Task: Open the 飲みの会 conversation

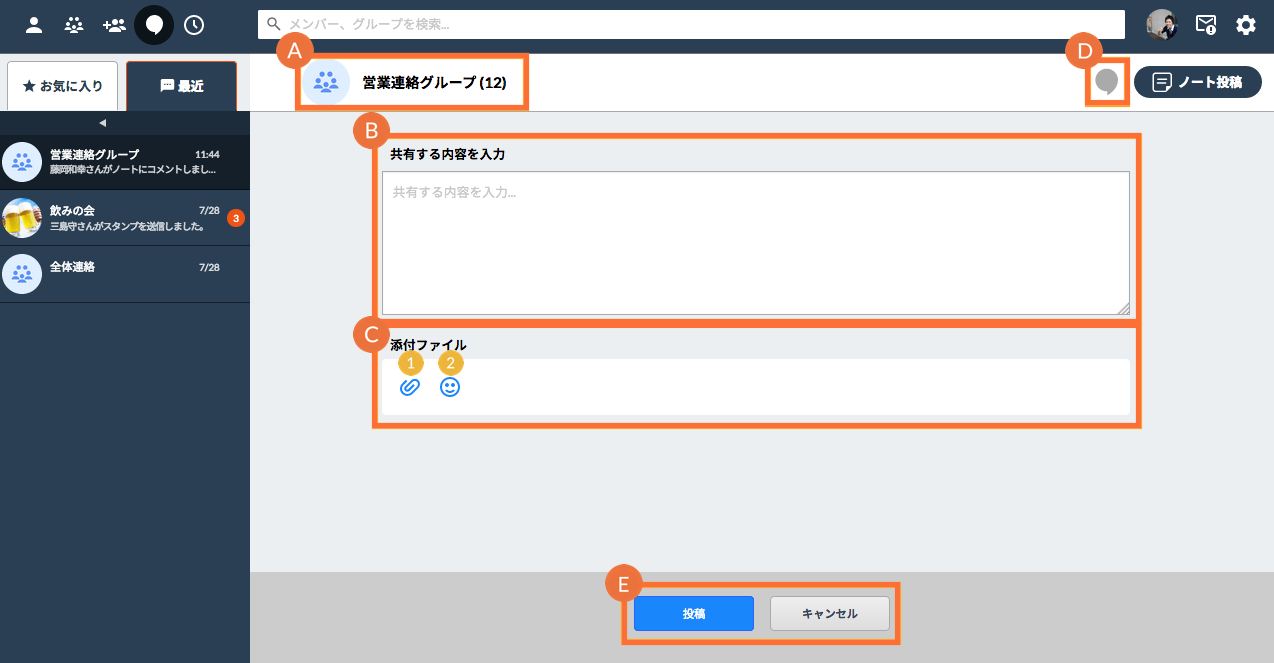Action: 124,218
